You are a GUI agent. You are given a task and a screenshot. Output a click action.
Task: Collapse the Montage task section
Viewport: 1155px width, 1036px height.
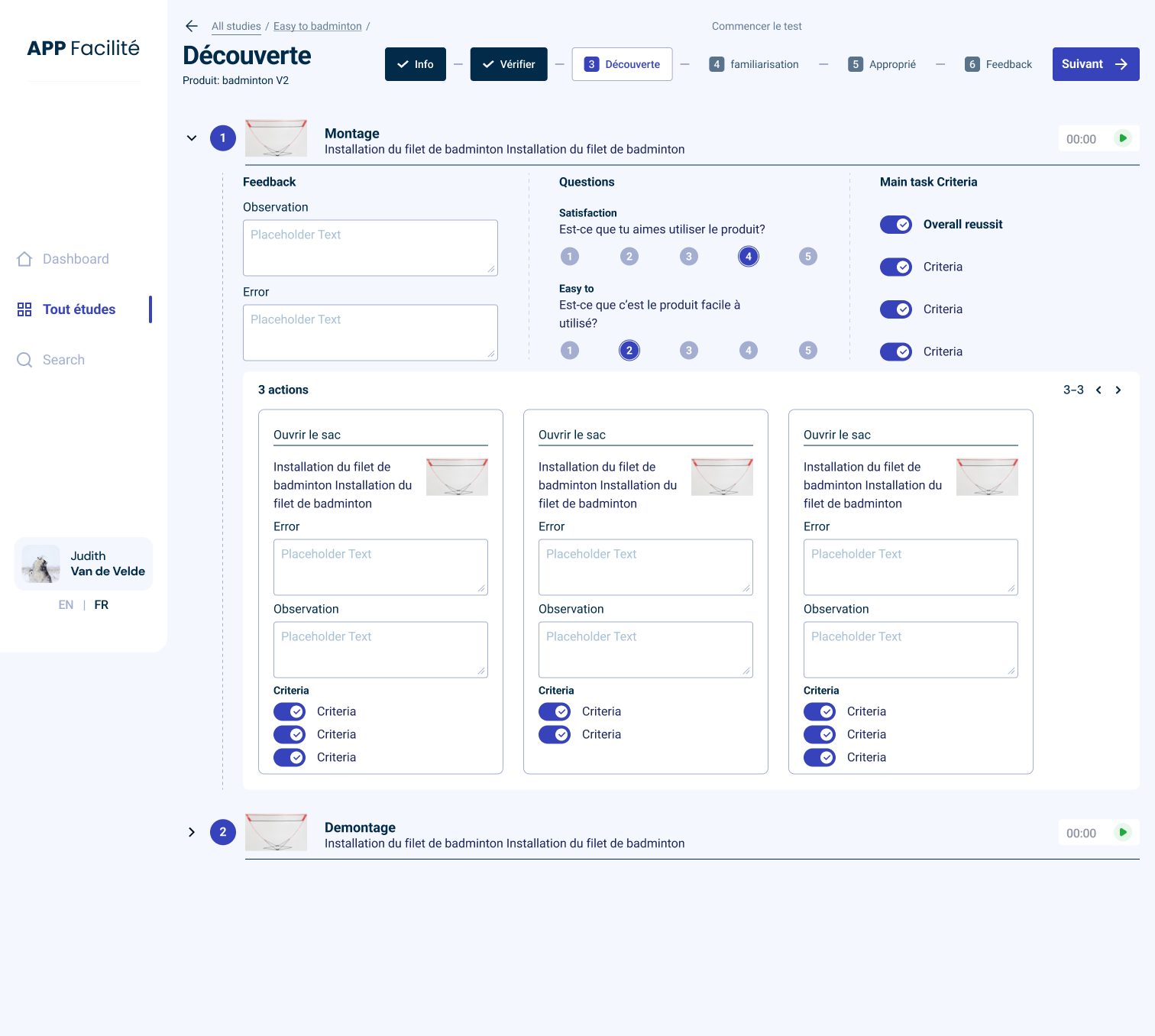pos(192,138)
